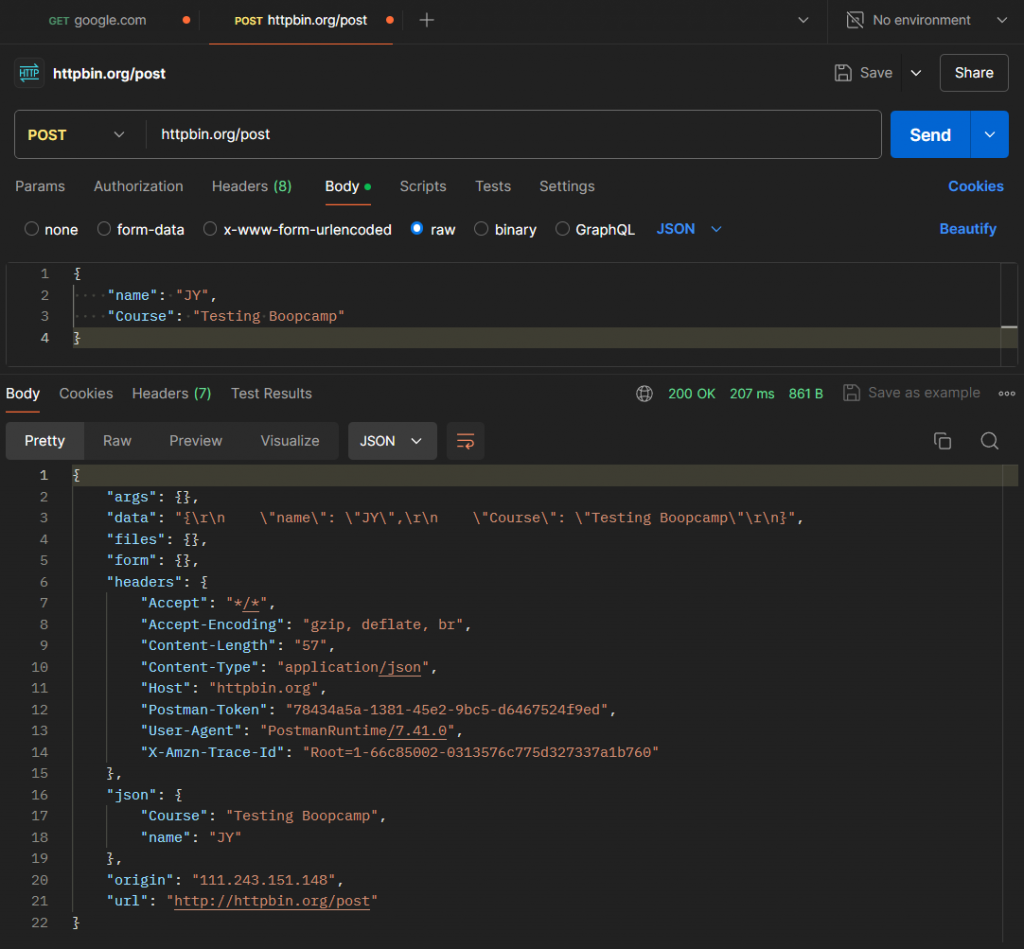Open the POST method dropdown
This screenshot has width=1024, height=949.
tap(76, 135)
